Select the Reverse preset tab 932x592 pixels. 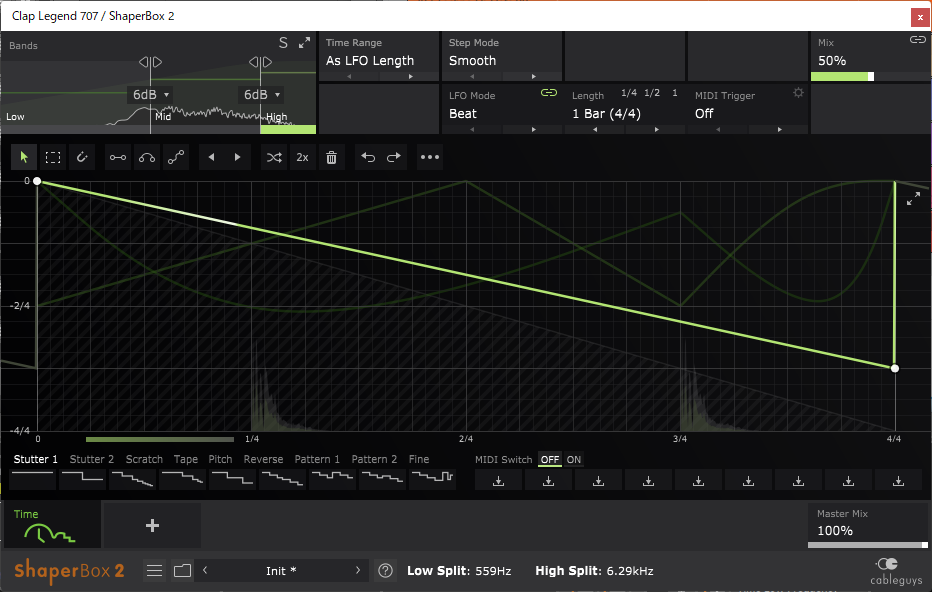(x=263, y=459)
